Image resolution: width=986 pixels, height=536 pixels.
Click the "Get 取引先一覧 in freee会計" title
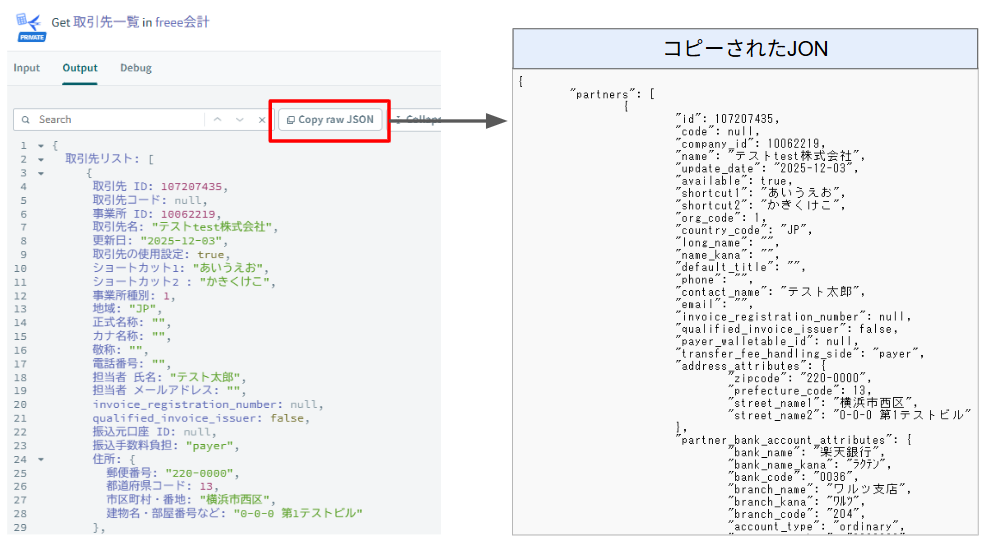pos(130,22)
